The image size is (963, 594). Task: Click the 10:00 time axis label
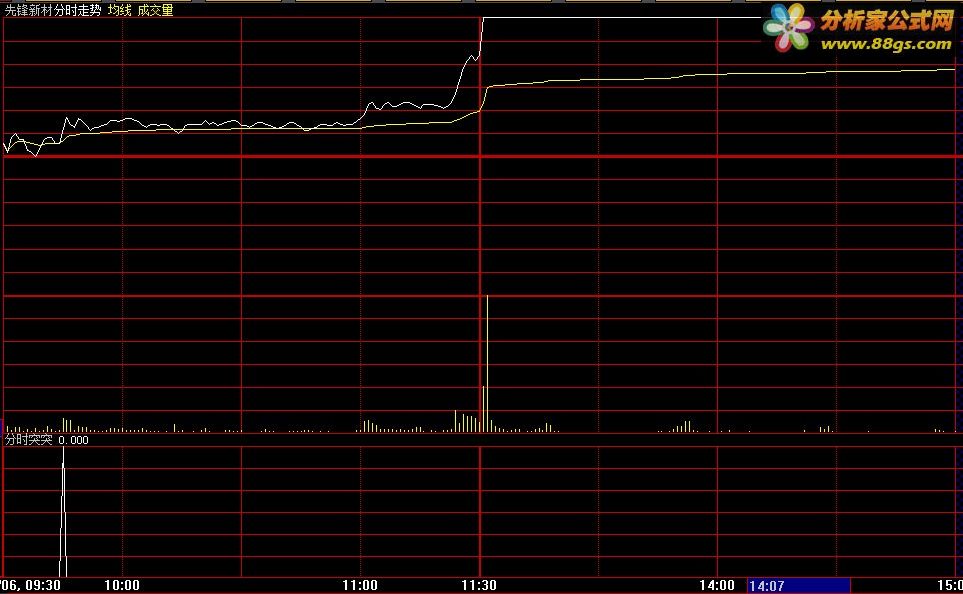[x=122, y=585]
